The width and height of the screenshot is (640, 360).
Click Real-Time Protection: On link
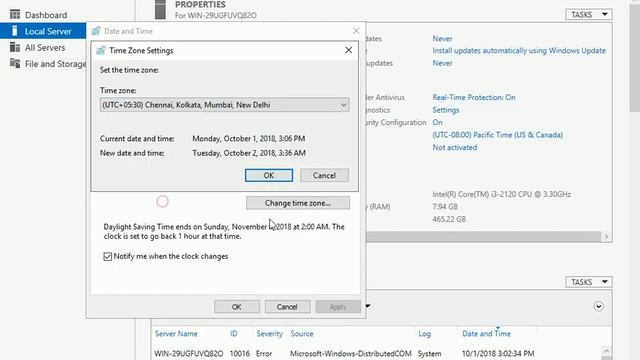tap(474, 97)
